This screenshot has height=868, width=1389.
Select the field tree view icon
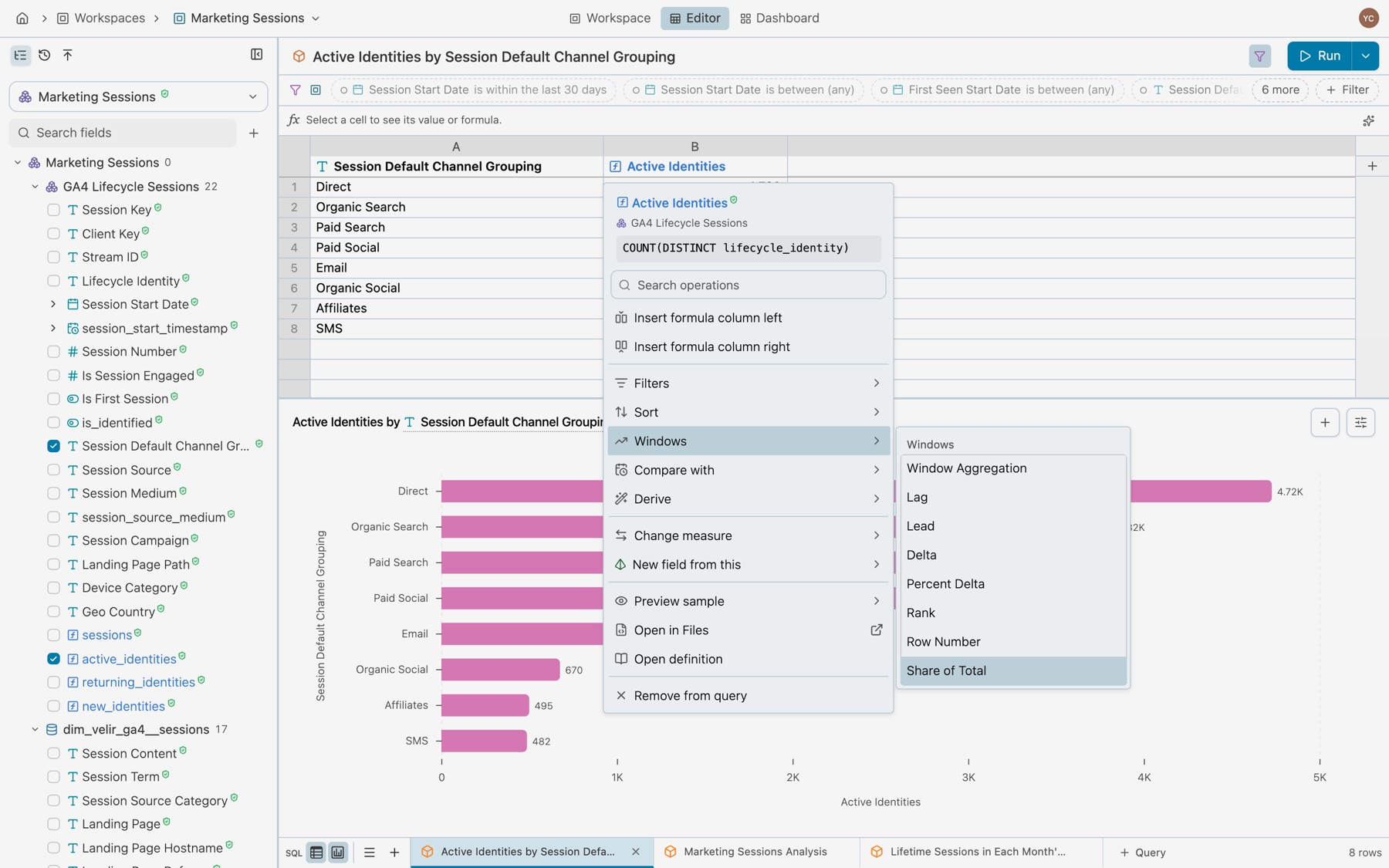coord(20,55)
